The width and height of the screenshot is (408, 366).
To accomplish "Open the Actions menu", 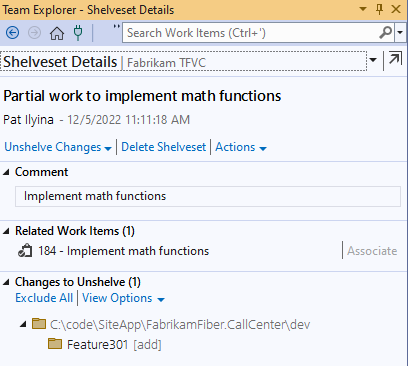I will pos(241,147).
